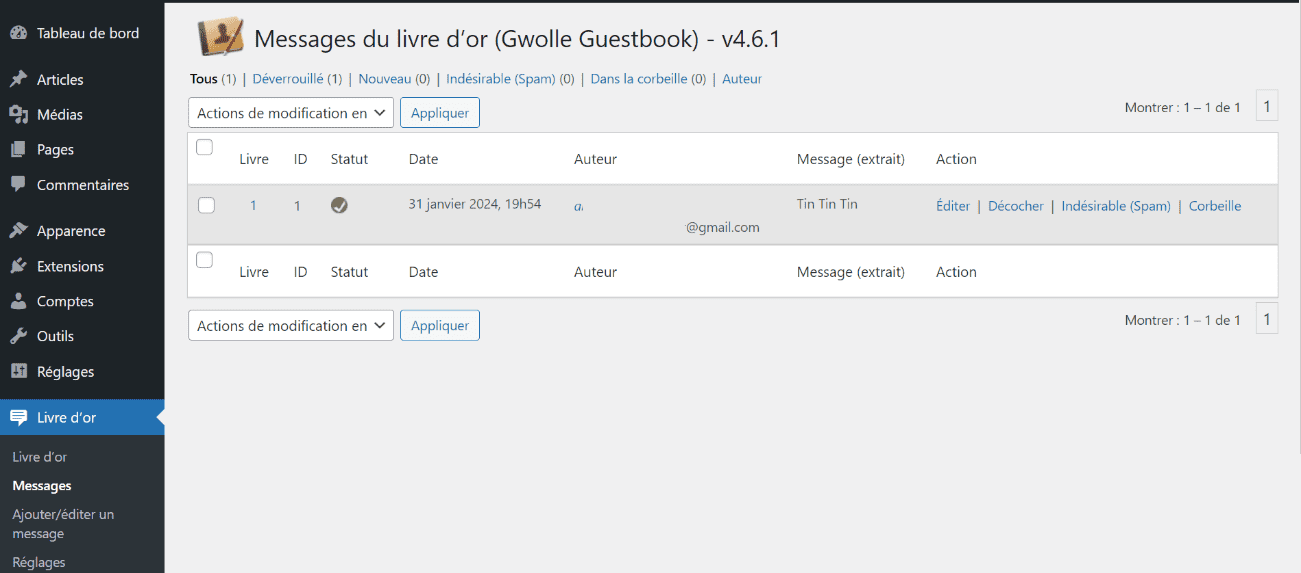This screenshot has height=573, width=1301.
Task: Click the Commentaires speech bubble icon
Action: 18,185
